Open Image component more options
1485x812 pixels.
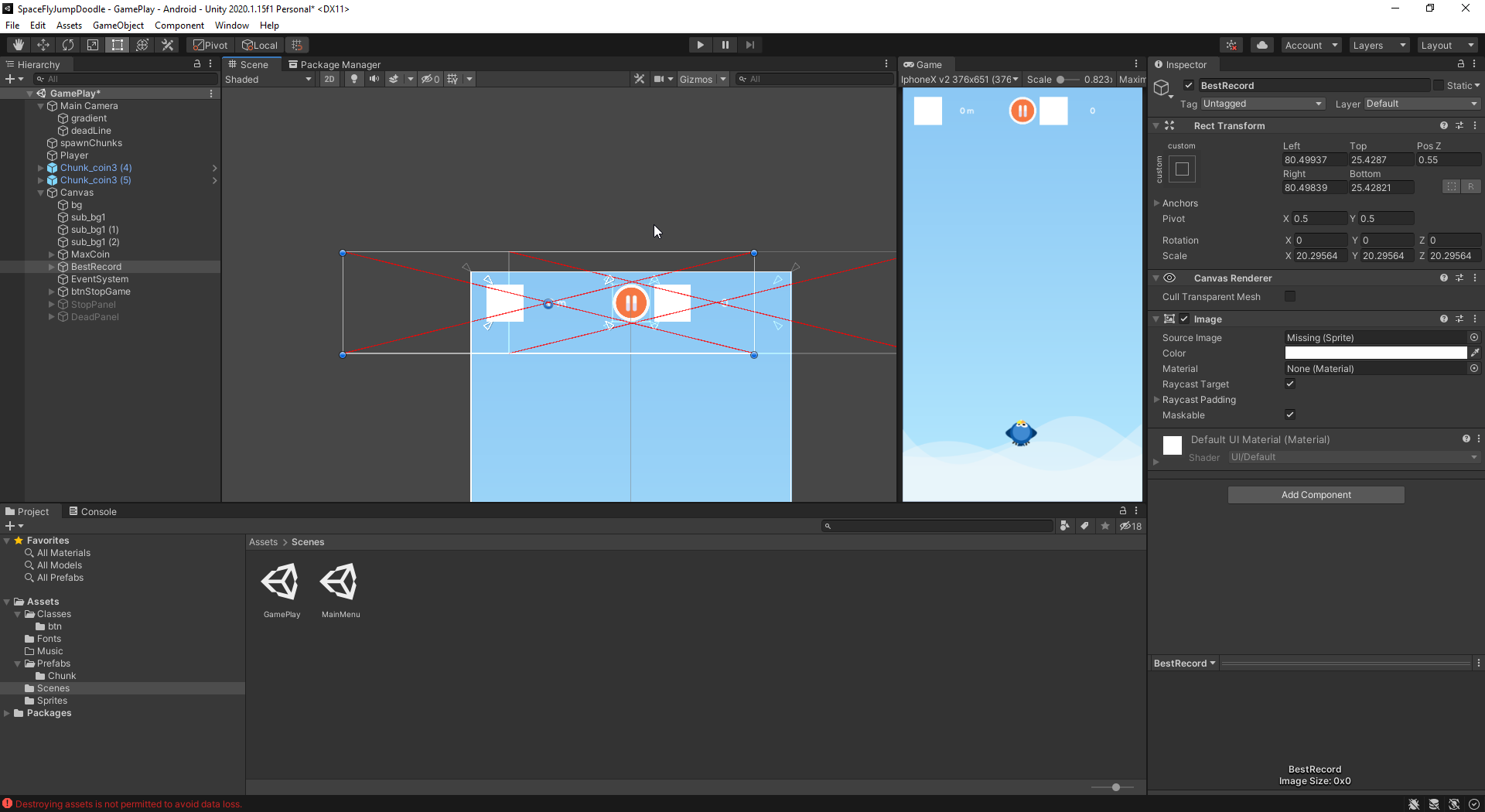click(1475, 319)
